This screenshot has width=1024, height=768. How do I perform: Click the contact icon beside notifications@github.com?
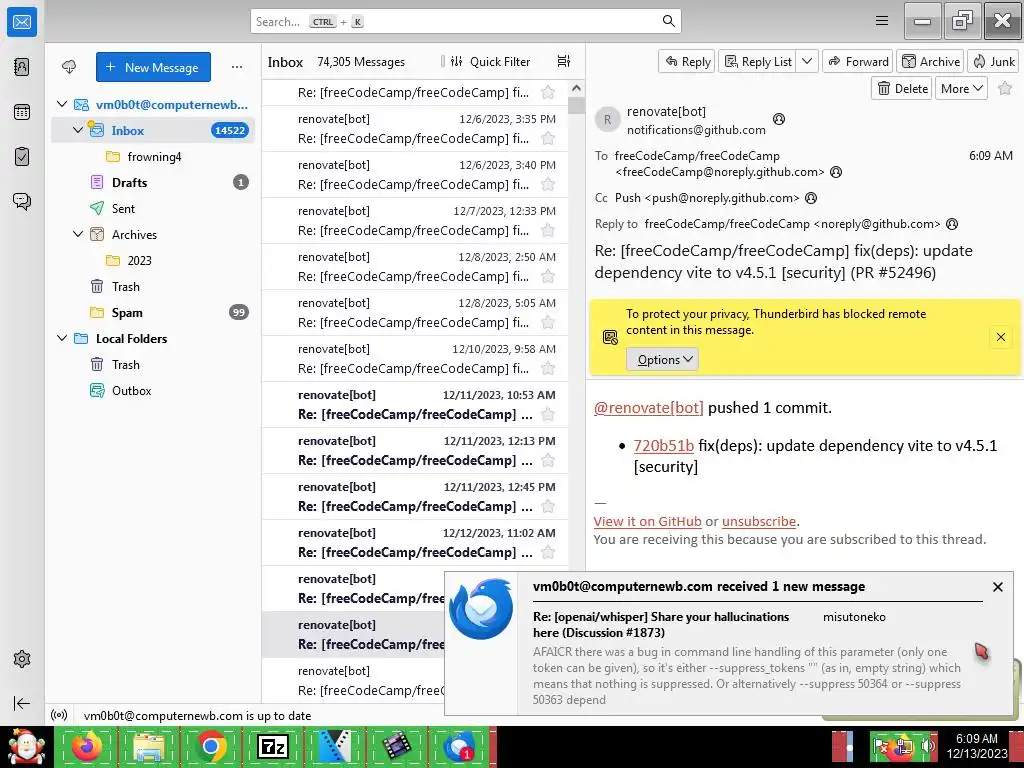779,119
